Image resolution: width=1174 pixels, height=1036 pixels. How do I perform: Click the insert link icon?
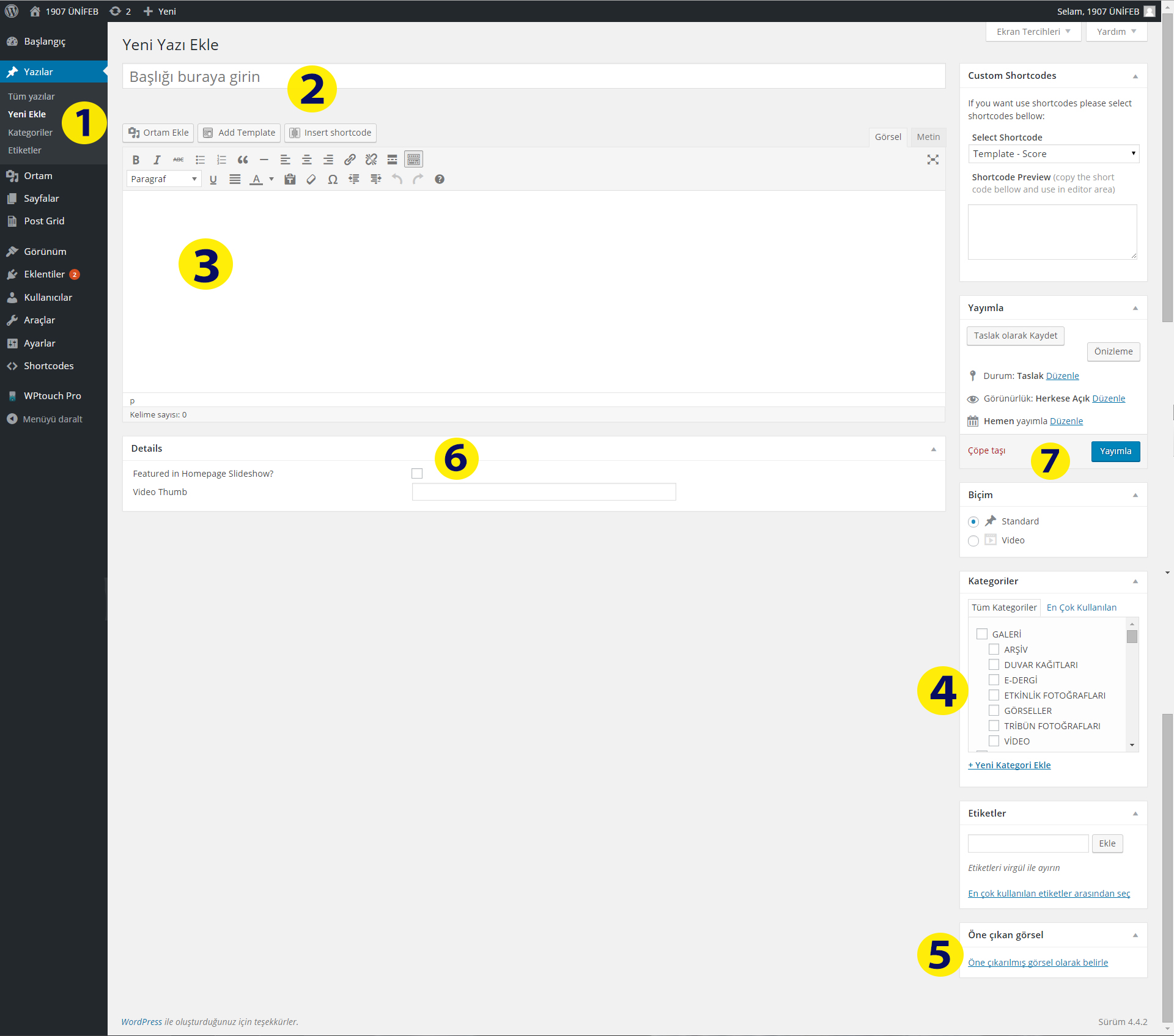[x=350, y=160]
